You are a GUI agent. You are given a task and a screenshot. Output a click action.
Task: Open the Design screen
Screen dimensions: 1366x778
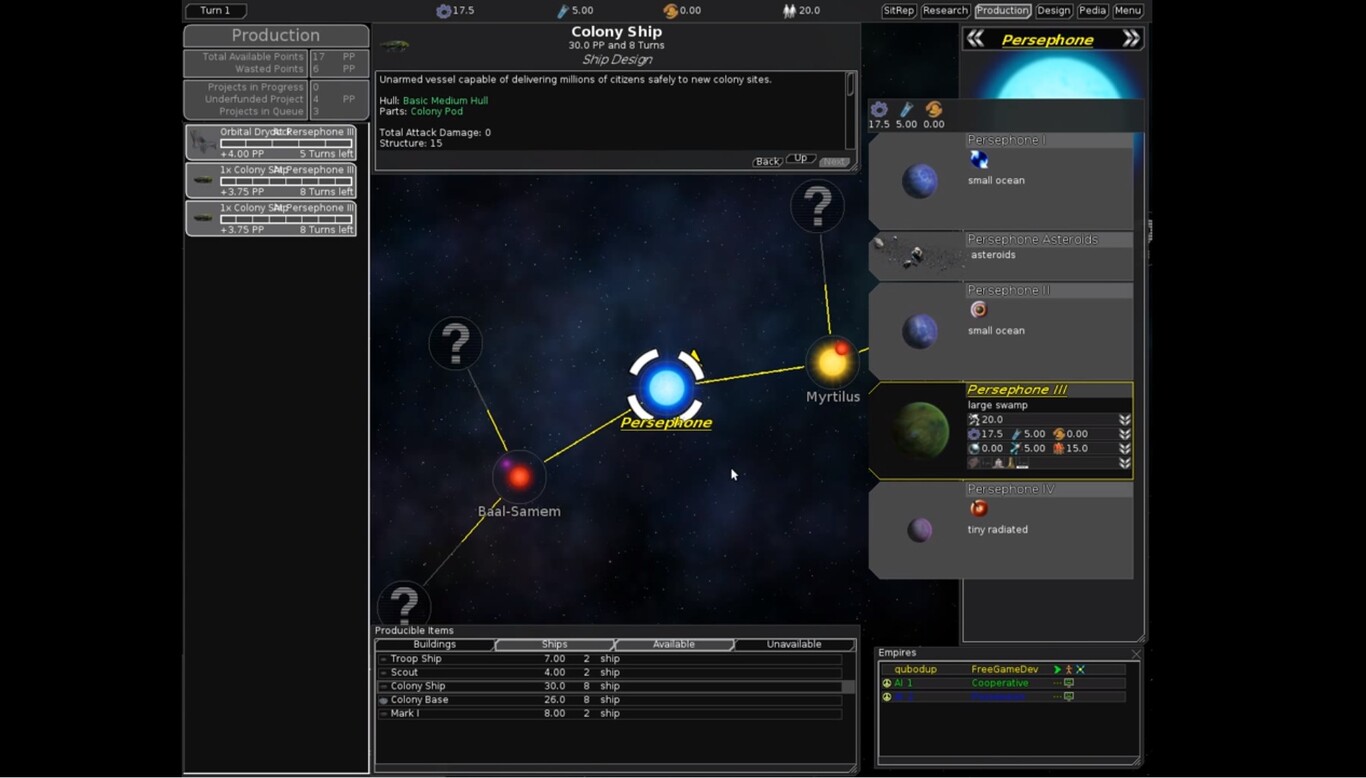pyautogui.click(x=1053, y=11)
